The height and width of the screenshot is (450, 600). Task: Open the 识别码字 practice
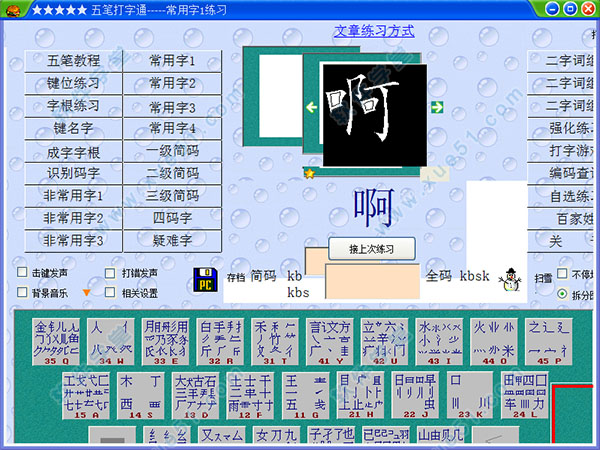73,173
